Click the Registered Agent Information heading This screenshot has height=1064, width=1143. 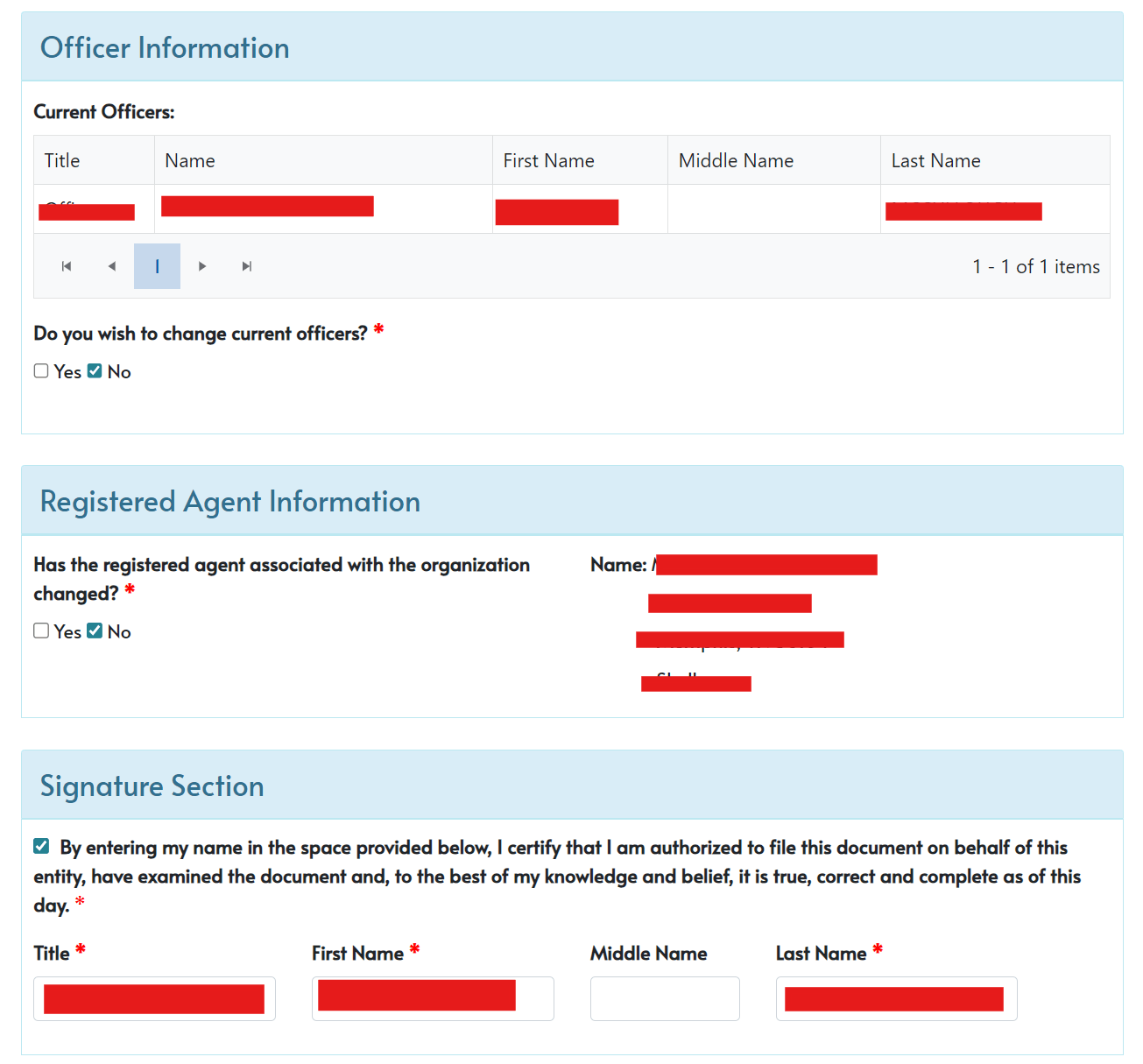pyautogui.click(x=230, y=502)
